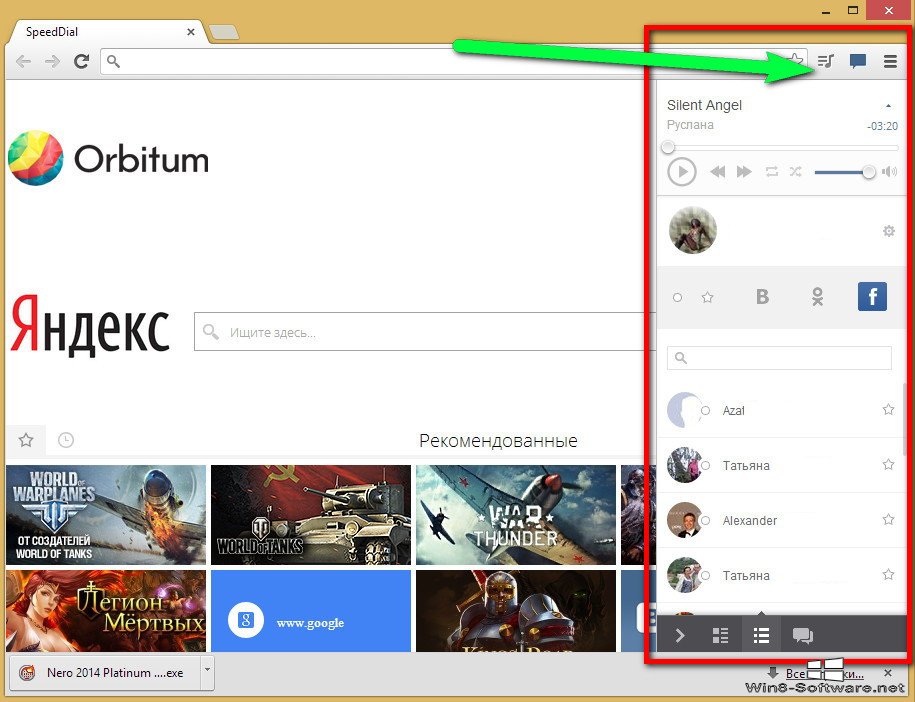The width and height of the screenshot is (915, 702).
Task: Show history clock tab
Action: point(66,440)
